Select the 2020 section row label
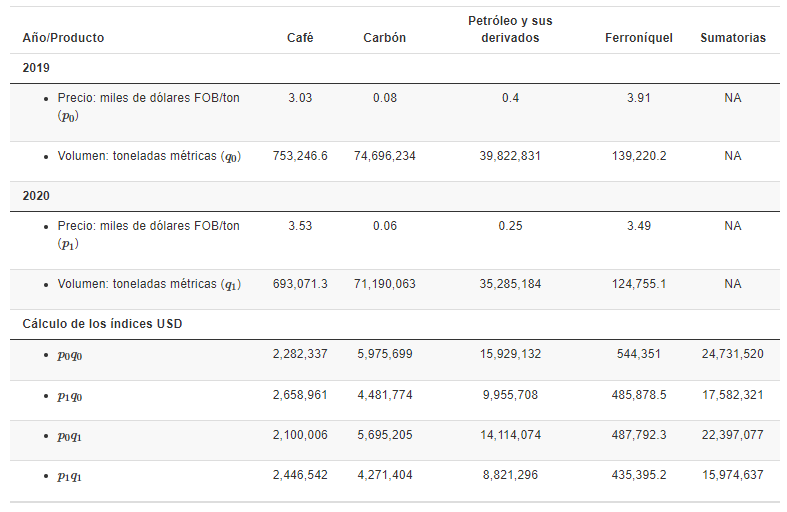The height and width of the screenshot is (512, 787). tap(36, 196)
